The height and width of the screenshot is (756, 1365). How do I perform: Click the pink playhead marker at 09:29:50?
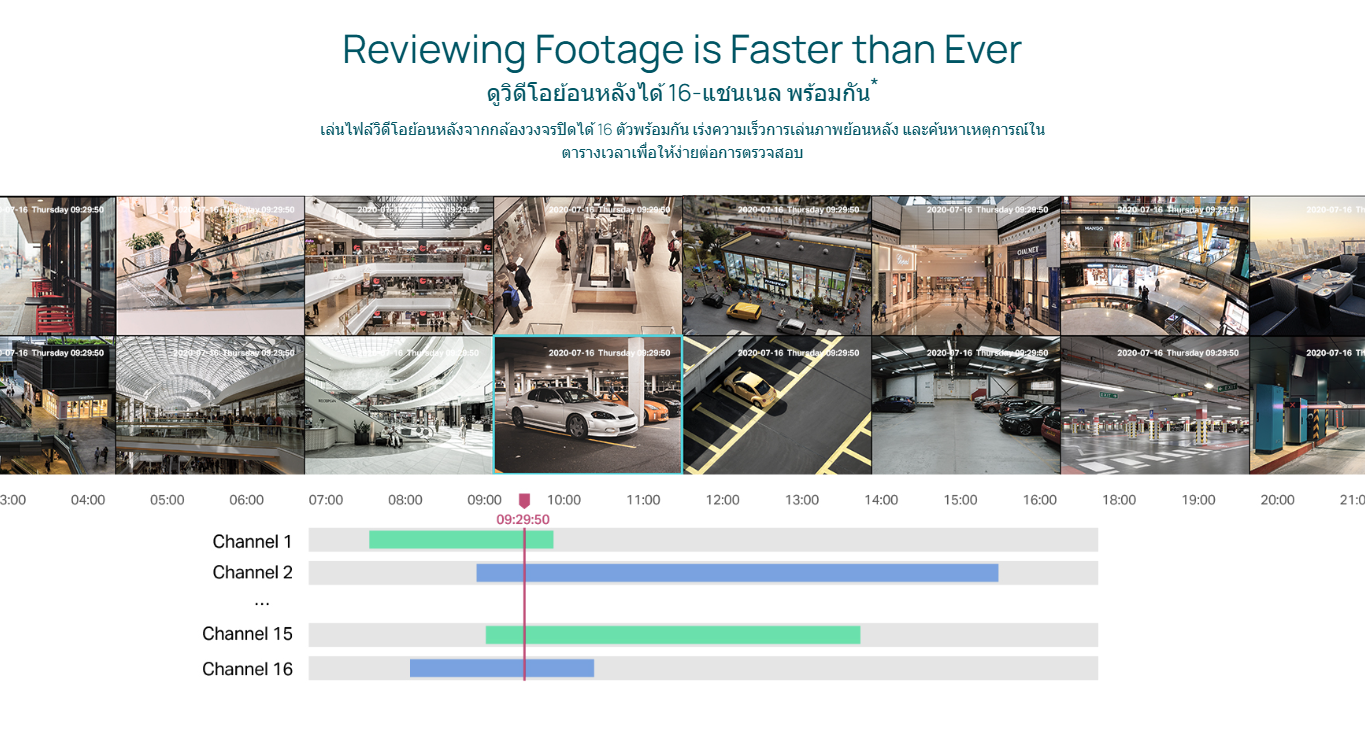(x=524, y=501)
